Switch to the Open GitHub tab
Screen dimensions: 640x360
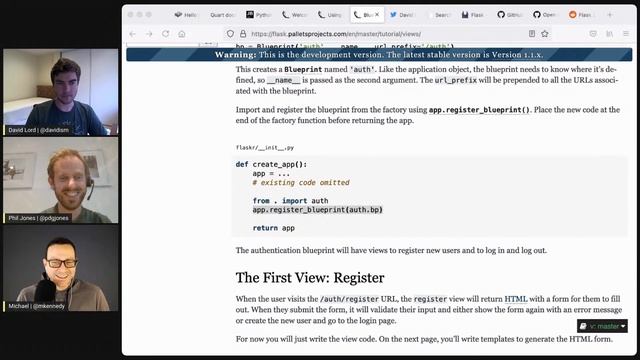(545, 15)
